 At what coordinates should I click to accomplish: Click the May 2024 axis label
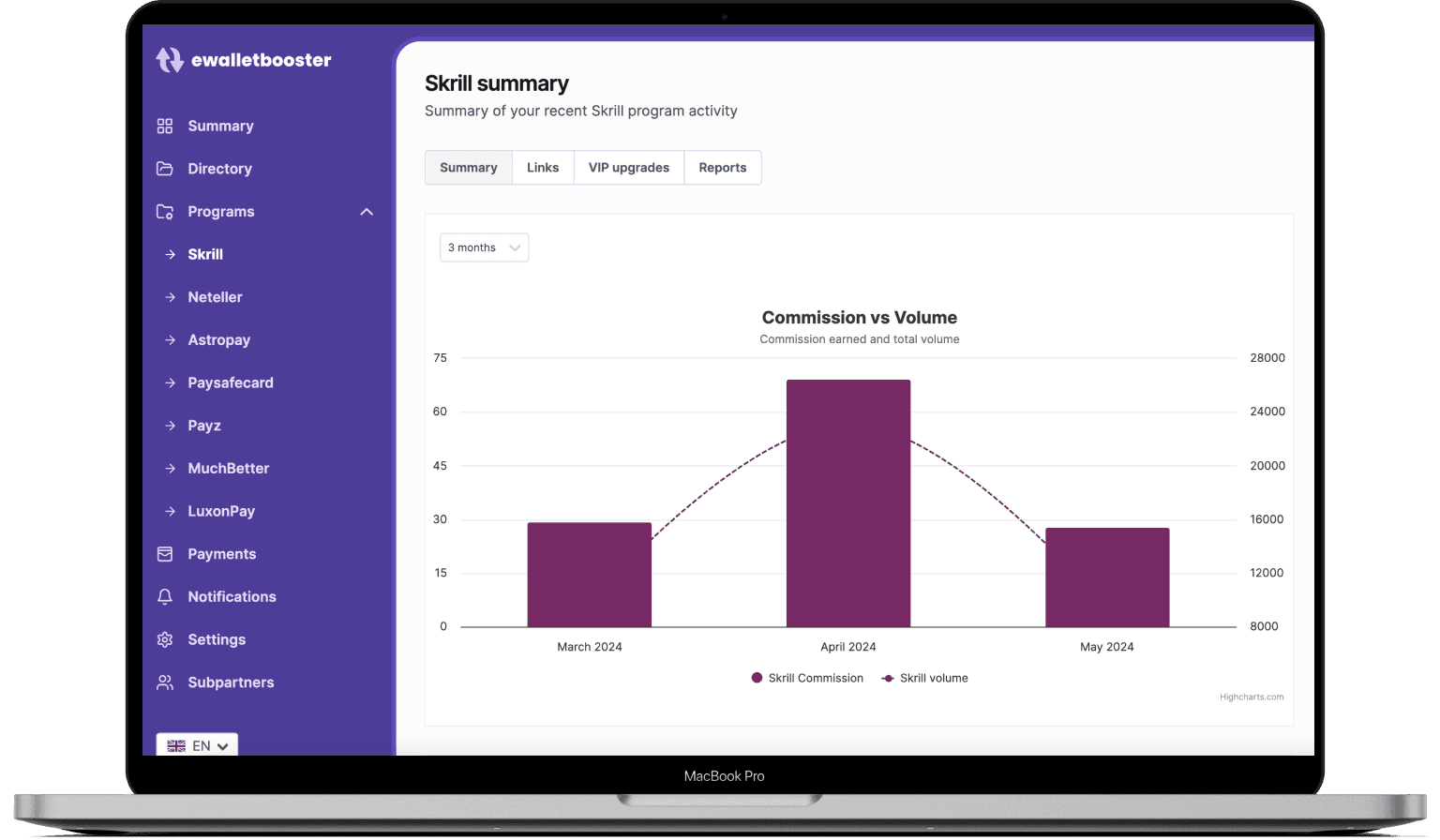(1107, 647)
